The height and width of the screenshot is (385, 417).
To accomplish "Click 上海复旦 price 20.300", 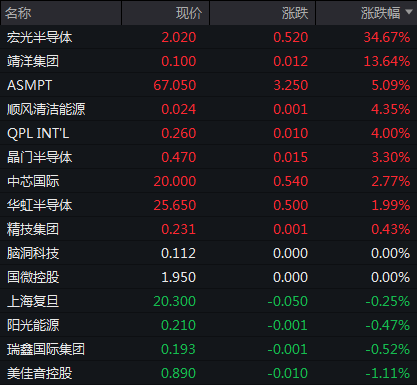I will [175, 301].
